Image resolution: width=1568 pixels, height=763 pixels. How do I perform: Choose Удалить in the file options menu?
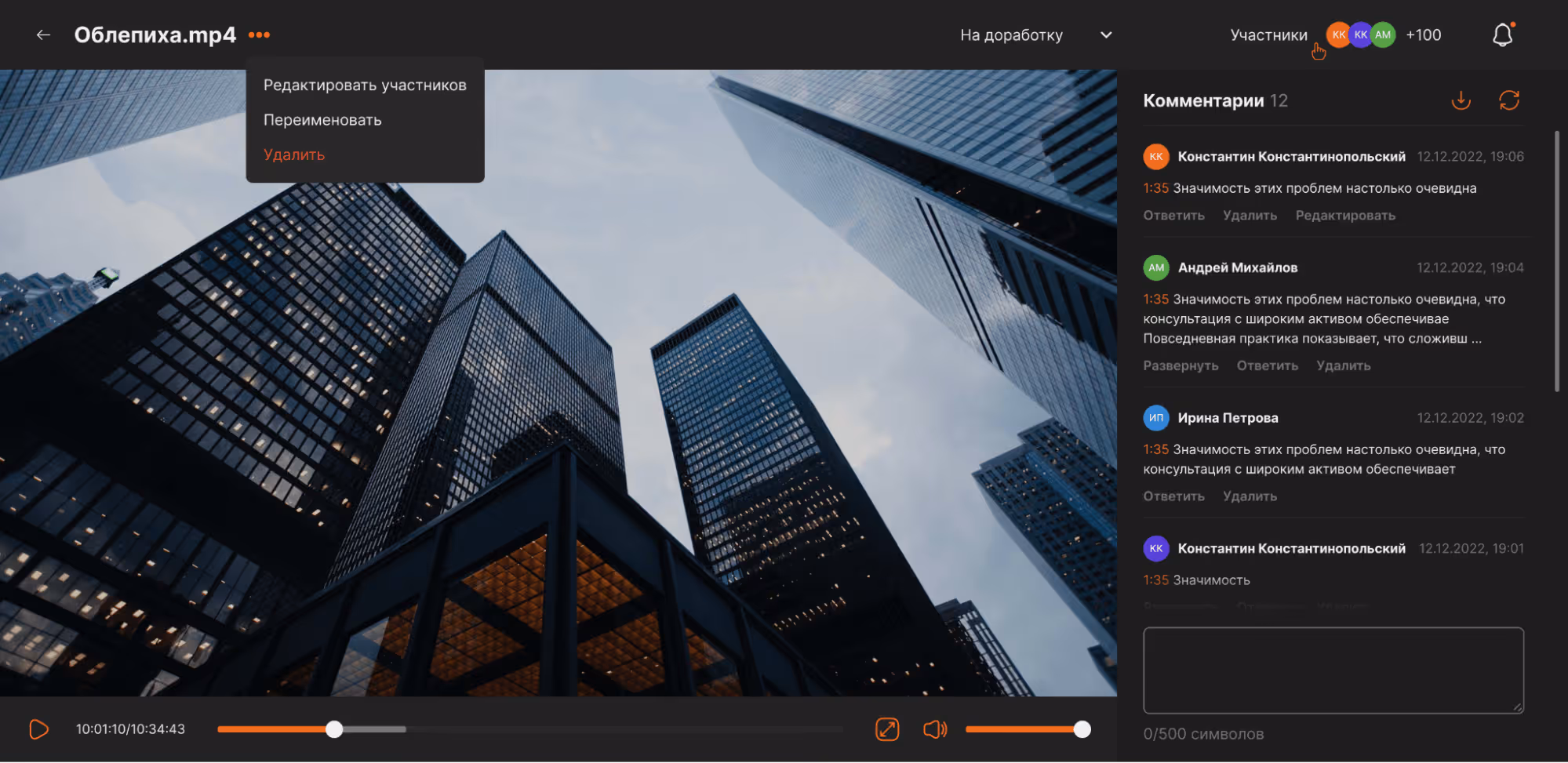click(x=294, y=154)
